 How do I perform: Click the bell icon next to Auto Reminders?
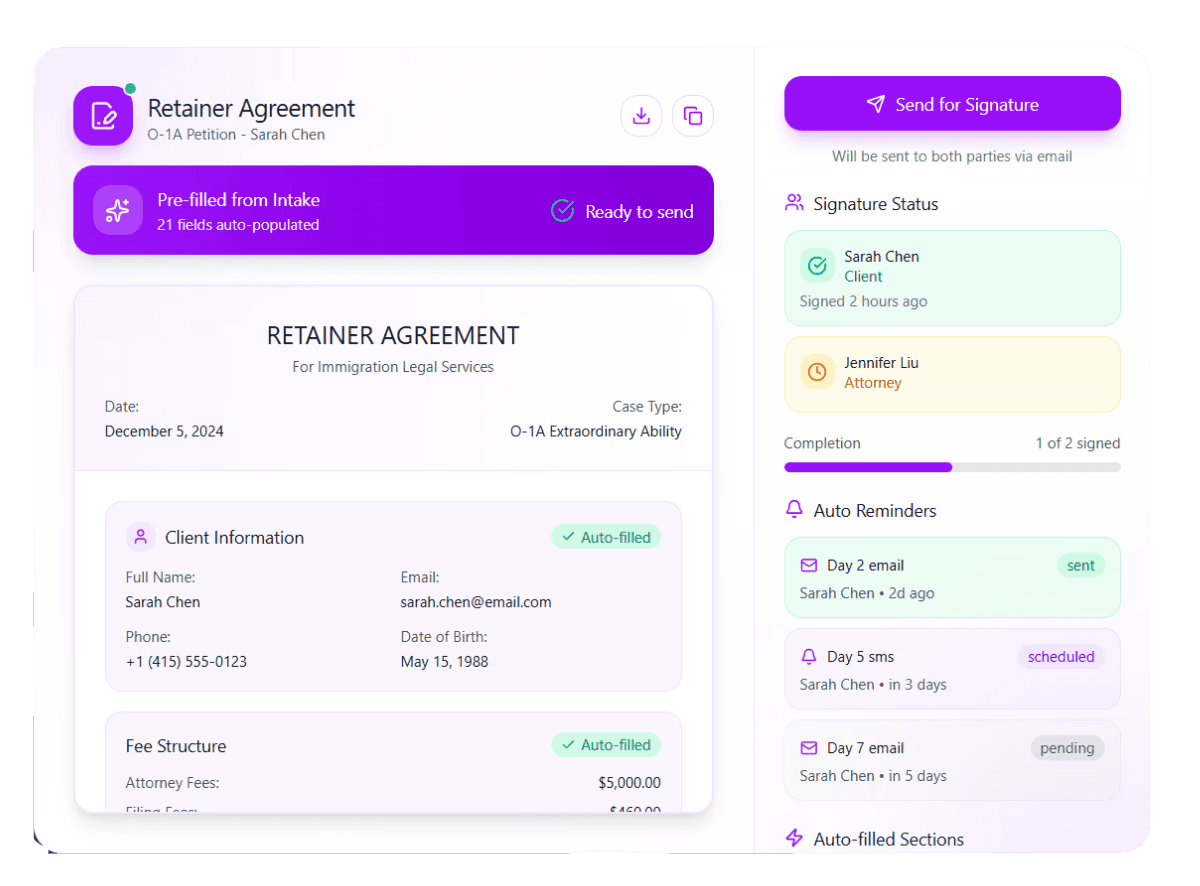[x=793, y=509]
